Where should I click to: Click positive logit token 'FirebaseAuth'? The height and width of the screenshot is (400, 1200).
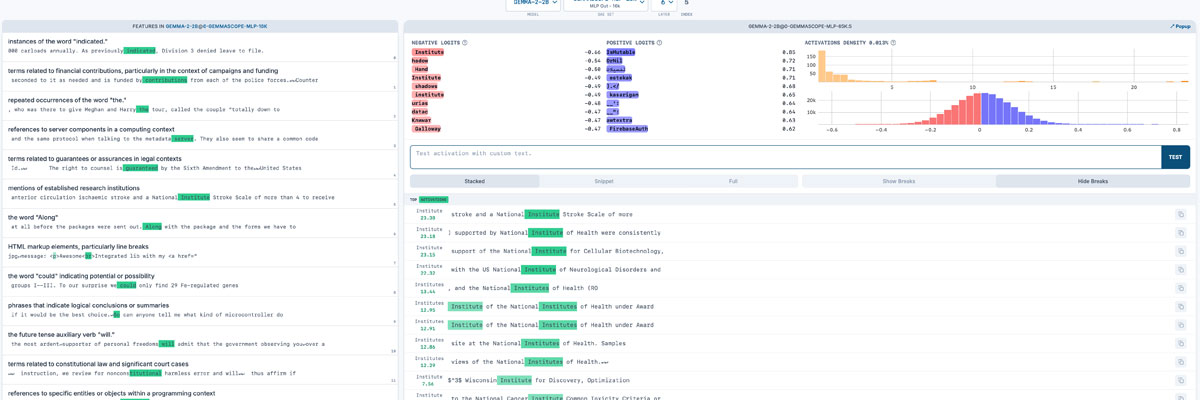tap(627, 129)
